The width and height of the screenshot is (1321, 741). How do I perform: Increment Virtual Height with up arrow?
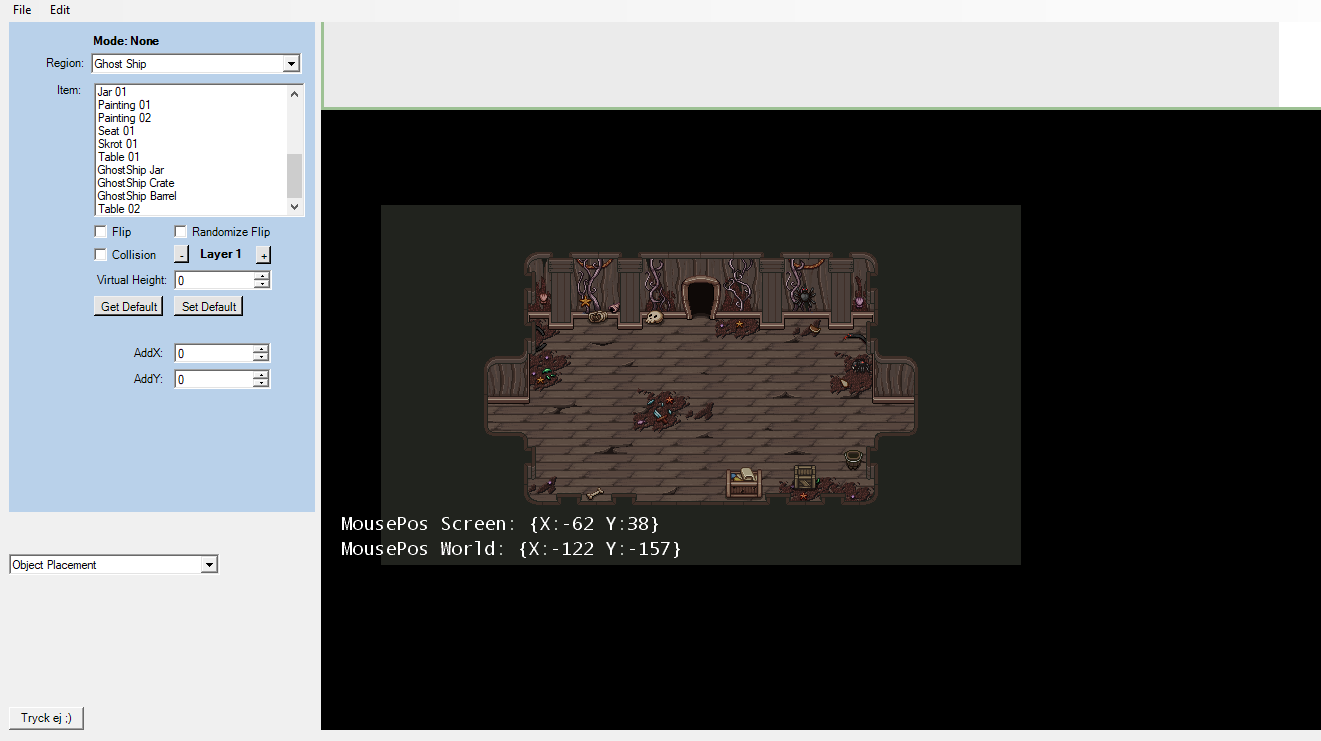tap(262, 276)
